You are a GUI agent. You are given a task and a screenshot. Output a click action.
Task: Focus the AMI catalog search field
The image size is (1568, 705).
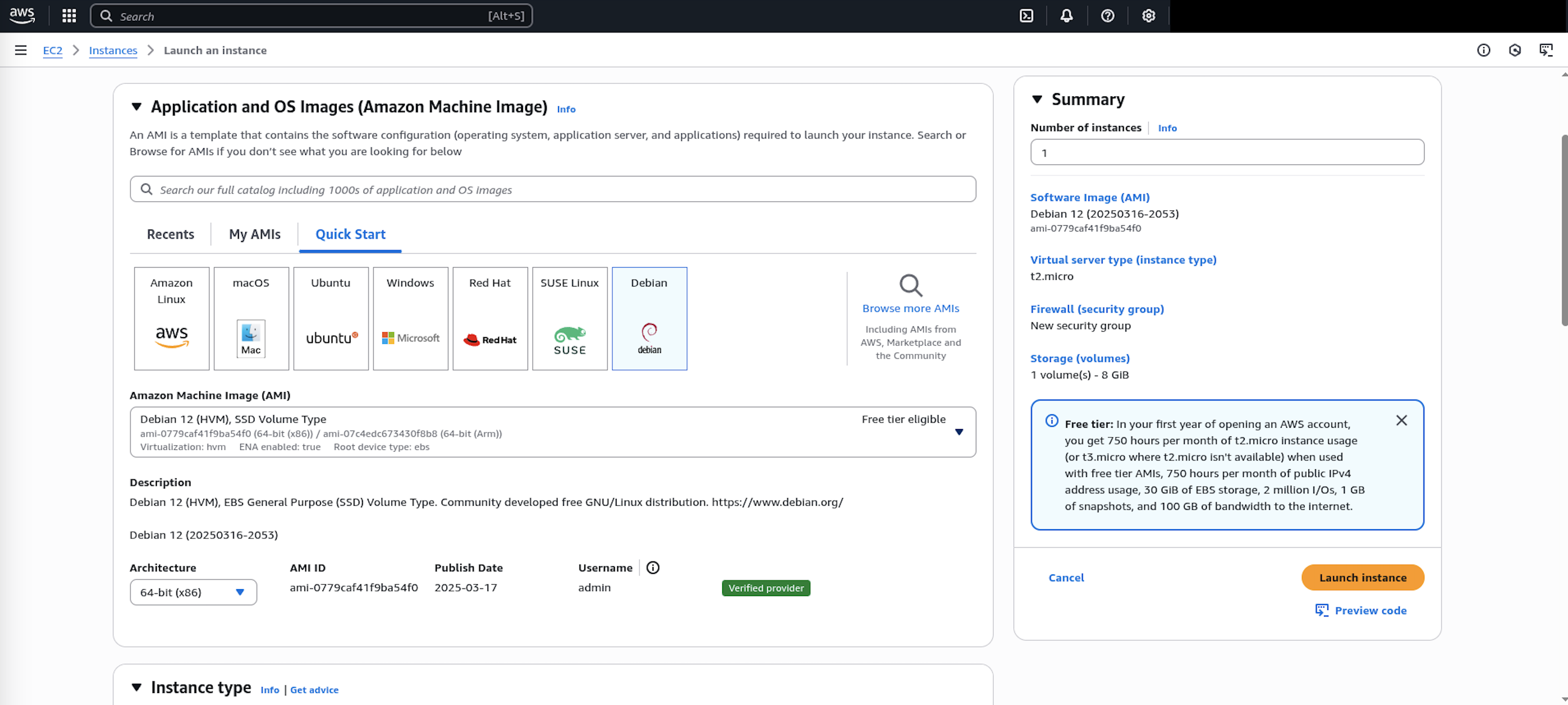552,189
